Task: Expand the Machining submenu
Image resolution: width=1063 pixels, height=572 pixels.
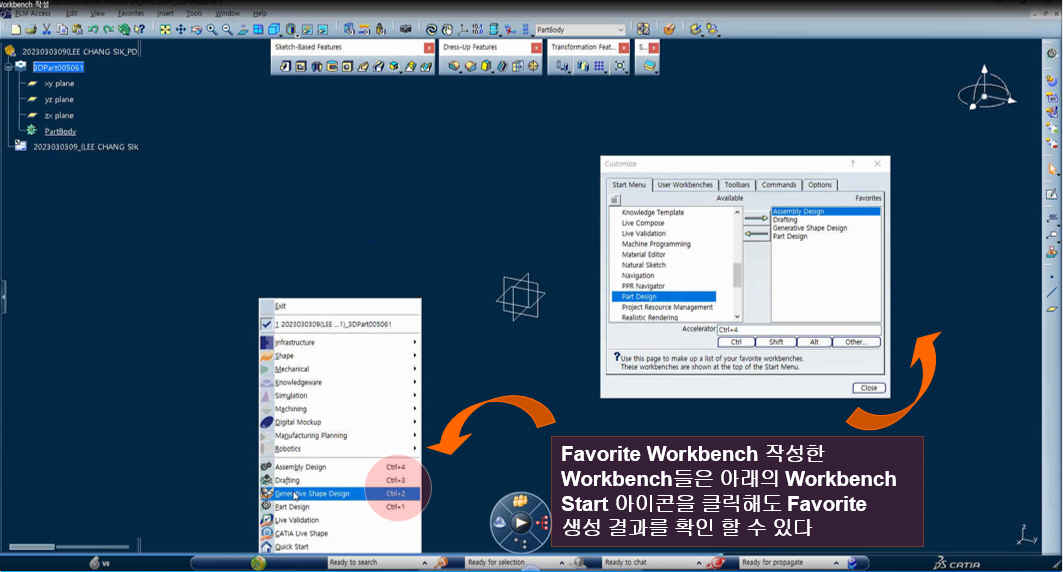Action: tap(340, 409)
